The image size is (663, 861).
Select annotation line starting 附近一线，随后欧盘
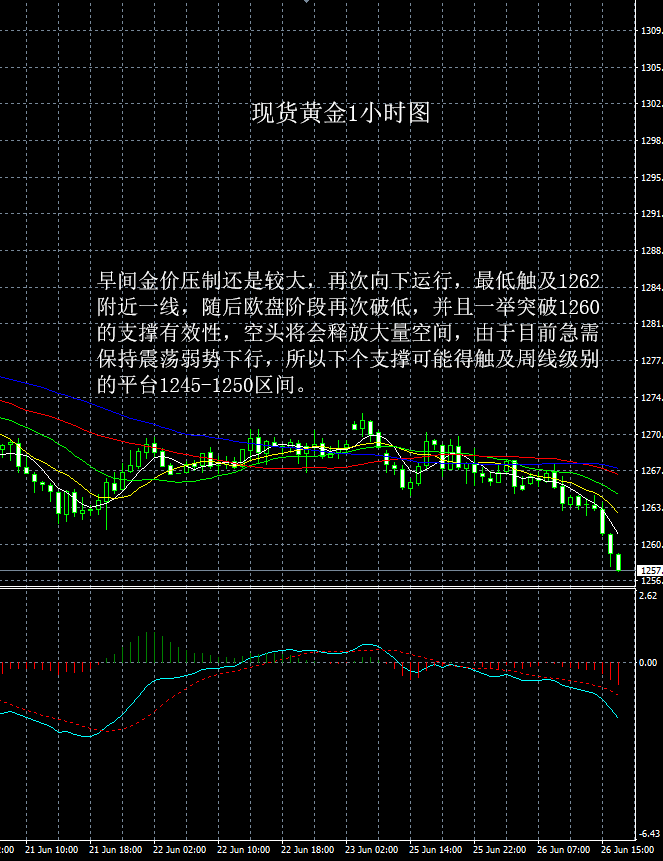(x=348, y=307)
